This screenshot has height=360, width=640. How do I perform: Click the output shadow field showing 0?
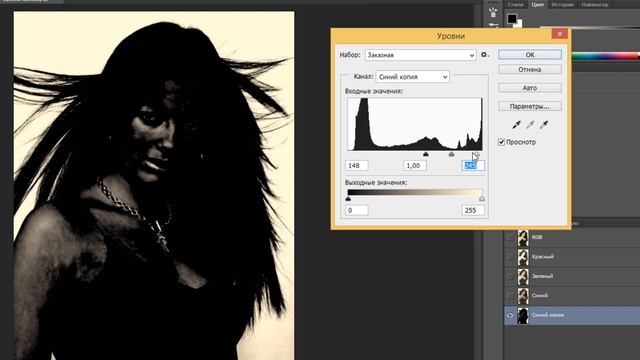point(357,210)
